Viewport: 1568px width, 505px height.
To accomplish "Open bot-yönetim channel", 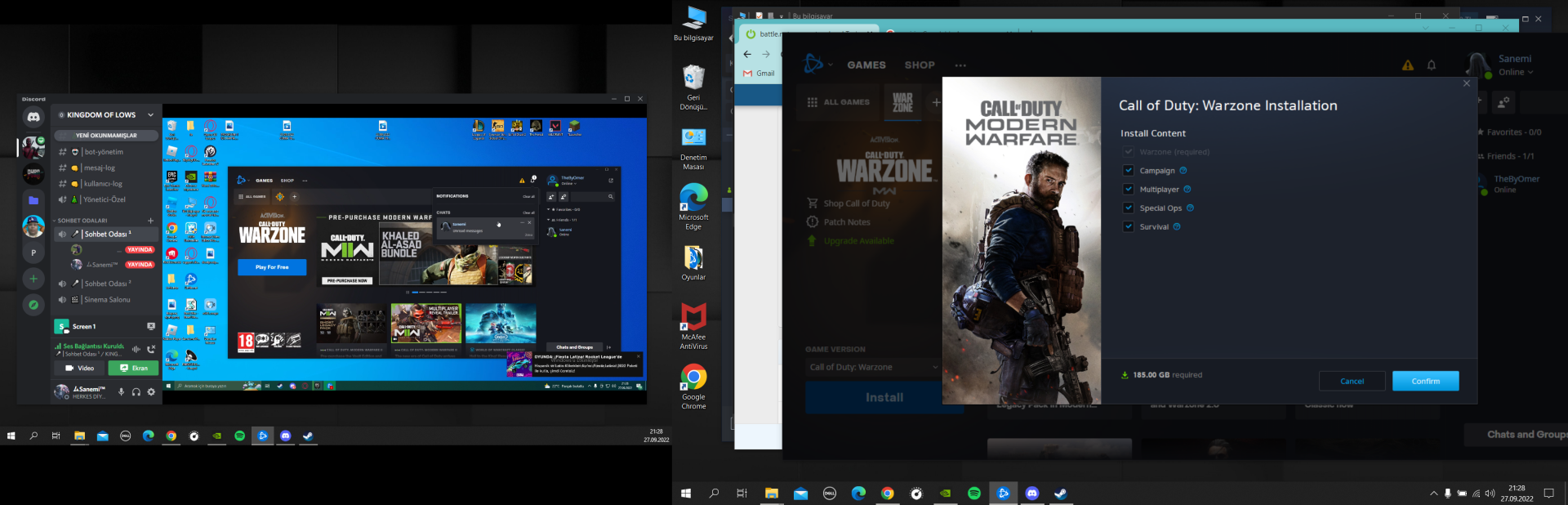I will [x=106, y=152].
